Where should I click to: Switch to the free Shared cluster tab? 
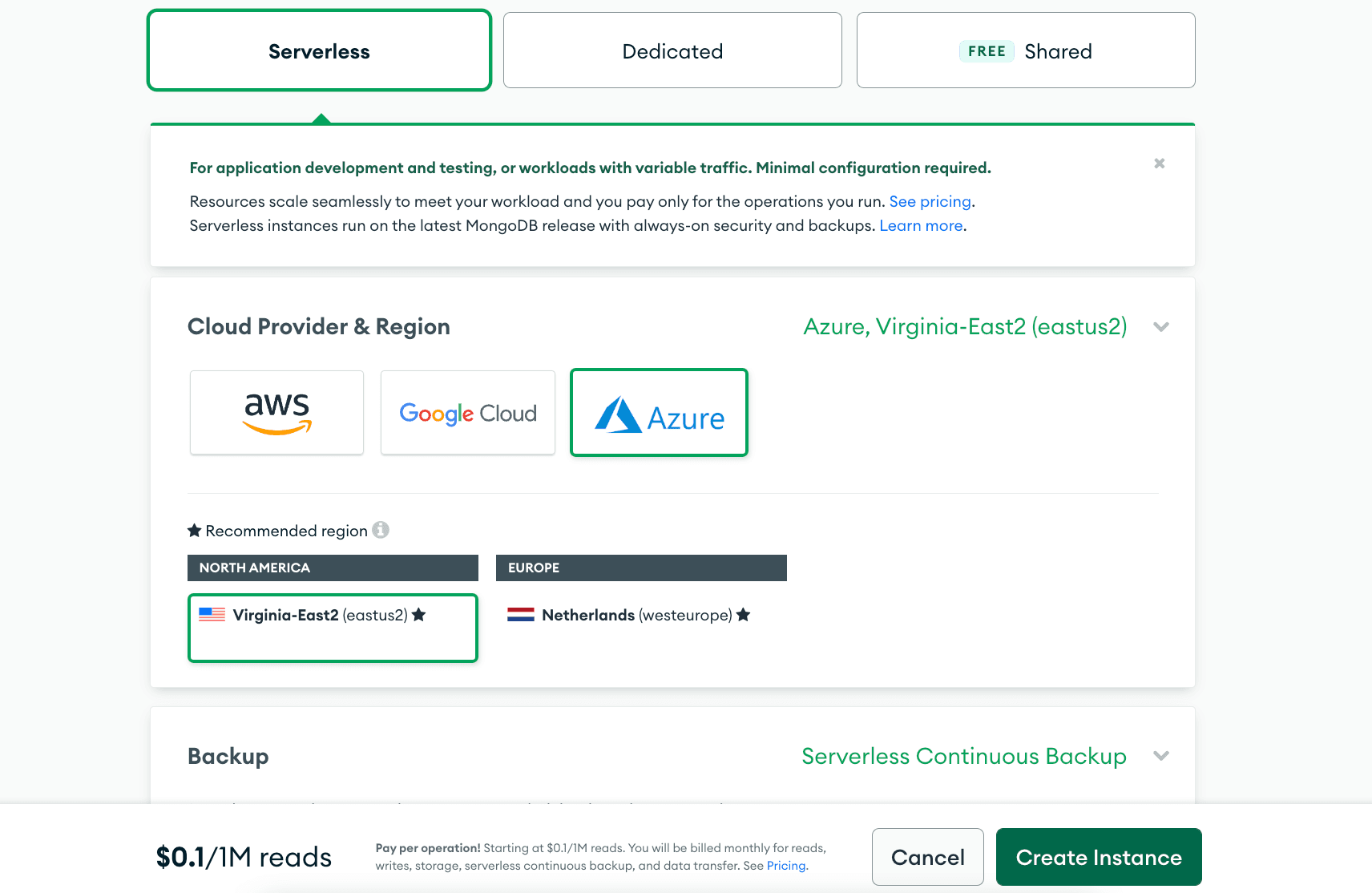[x=1026, y=51]
